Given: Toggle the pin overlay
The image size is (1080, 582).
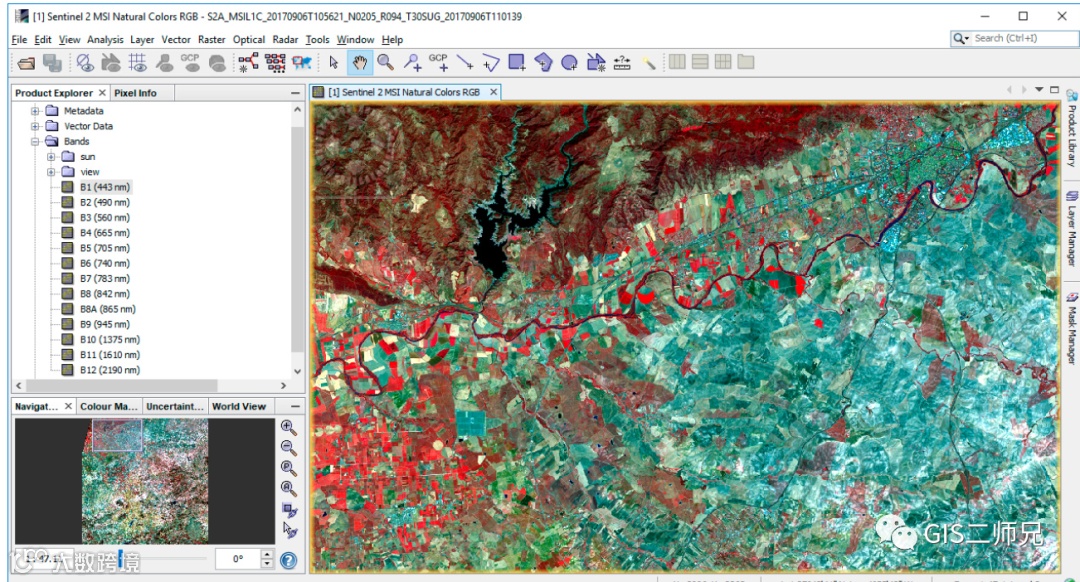Looking at the screenshot, I should coord(164,63).
